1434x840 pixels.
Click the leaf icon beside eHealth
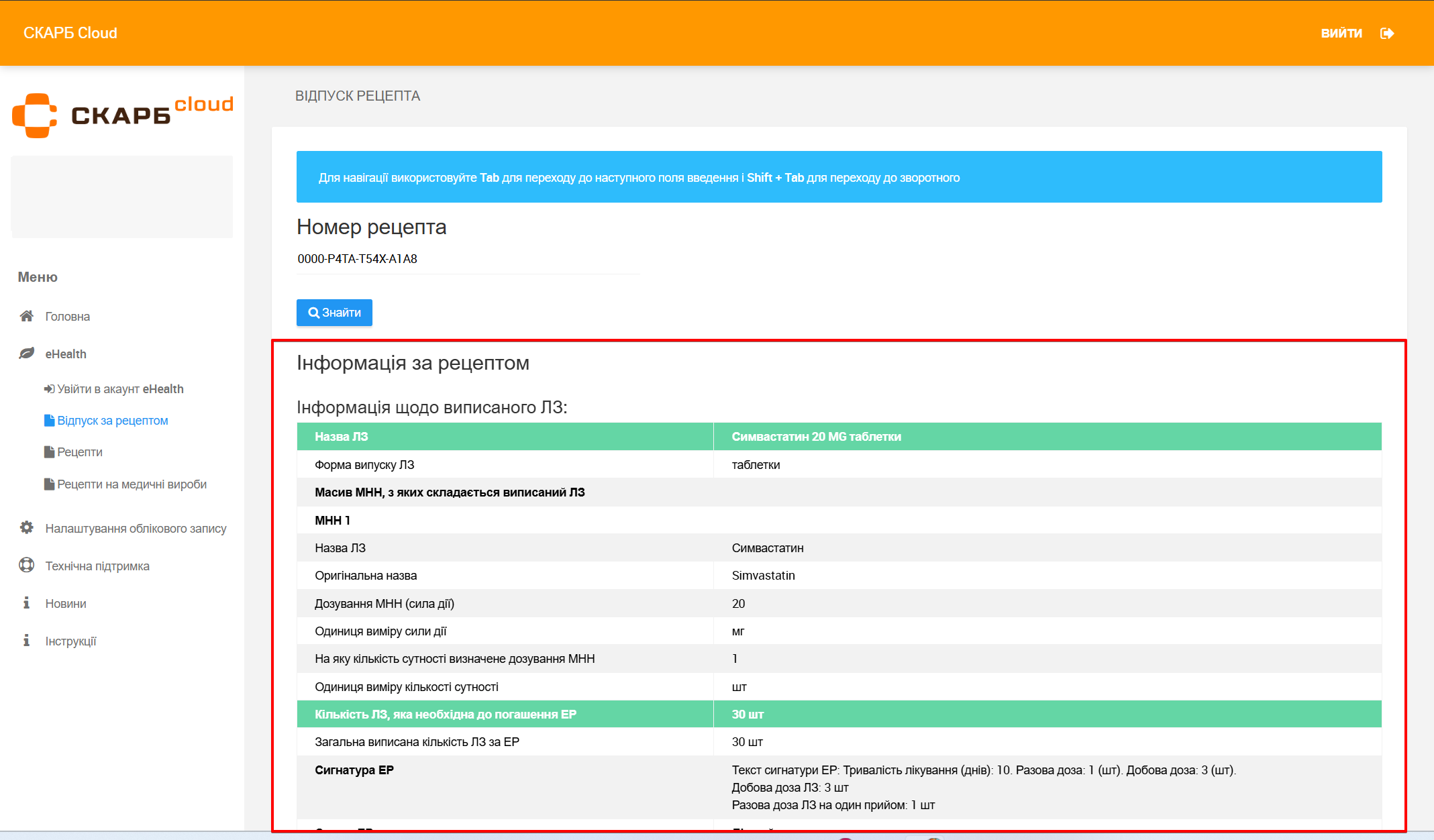pos(27,354)
